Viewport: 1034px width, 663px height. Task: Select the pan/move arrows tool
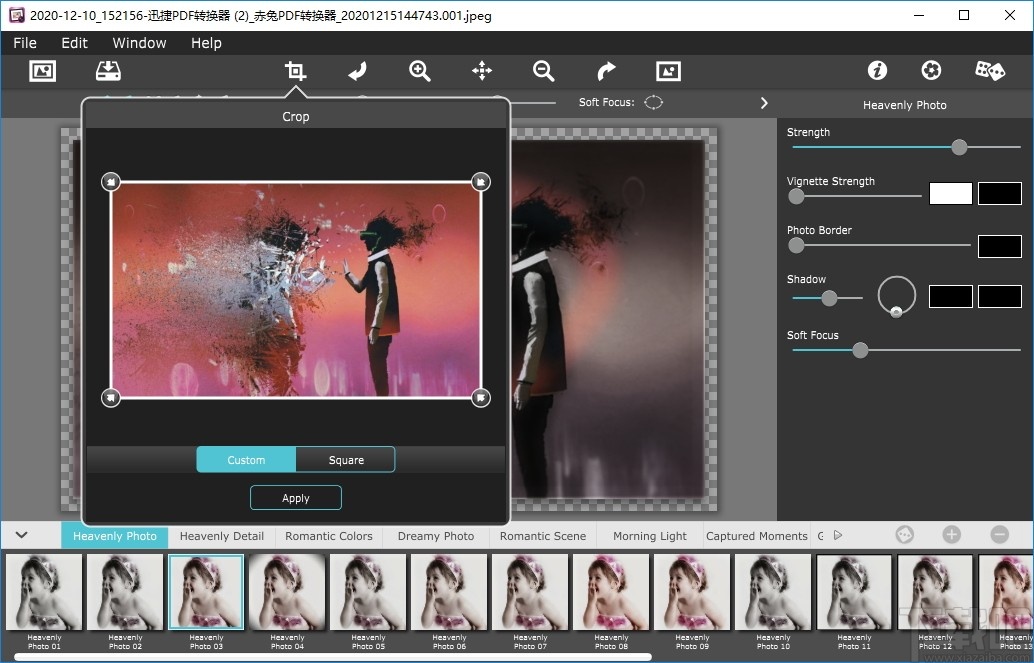pos(482,71)
